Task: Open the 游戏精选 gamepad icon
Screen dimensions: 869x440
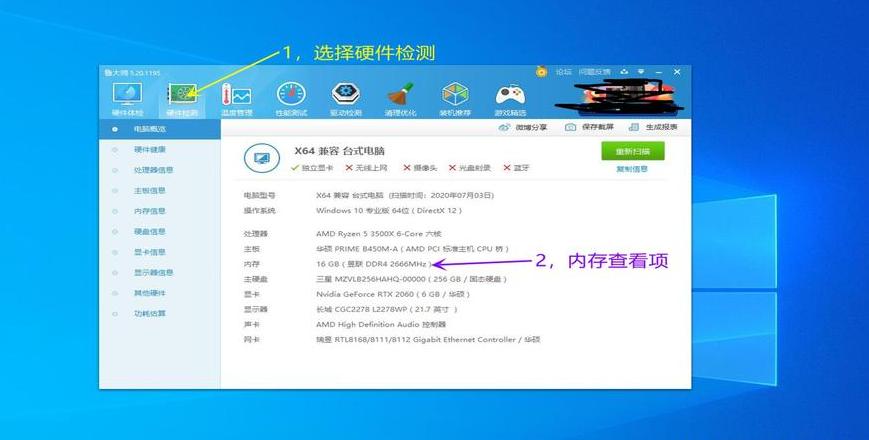Action: click(510, 94)
